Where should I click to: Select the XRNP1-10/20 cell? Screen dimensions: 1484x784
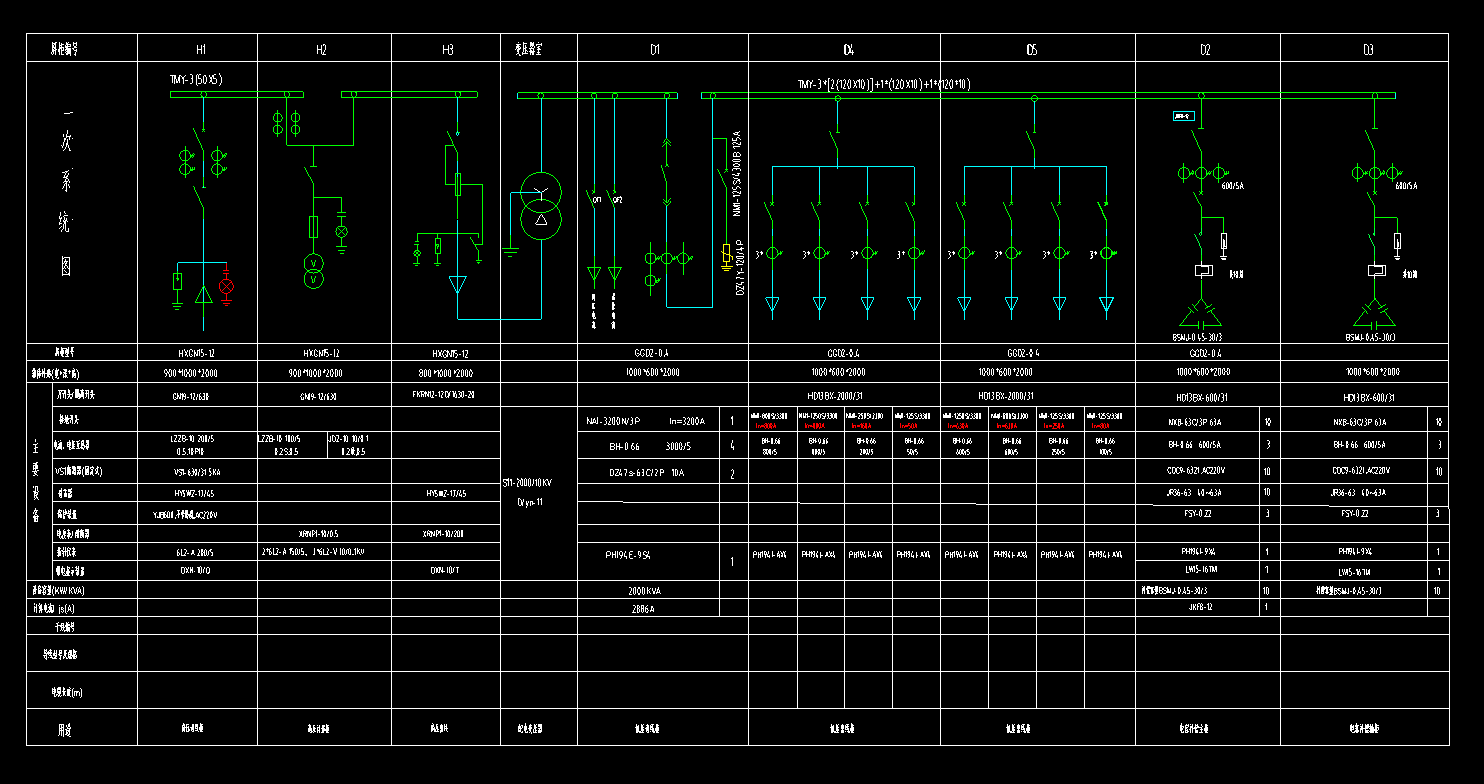click(x=444, y=533)
